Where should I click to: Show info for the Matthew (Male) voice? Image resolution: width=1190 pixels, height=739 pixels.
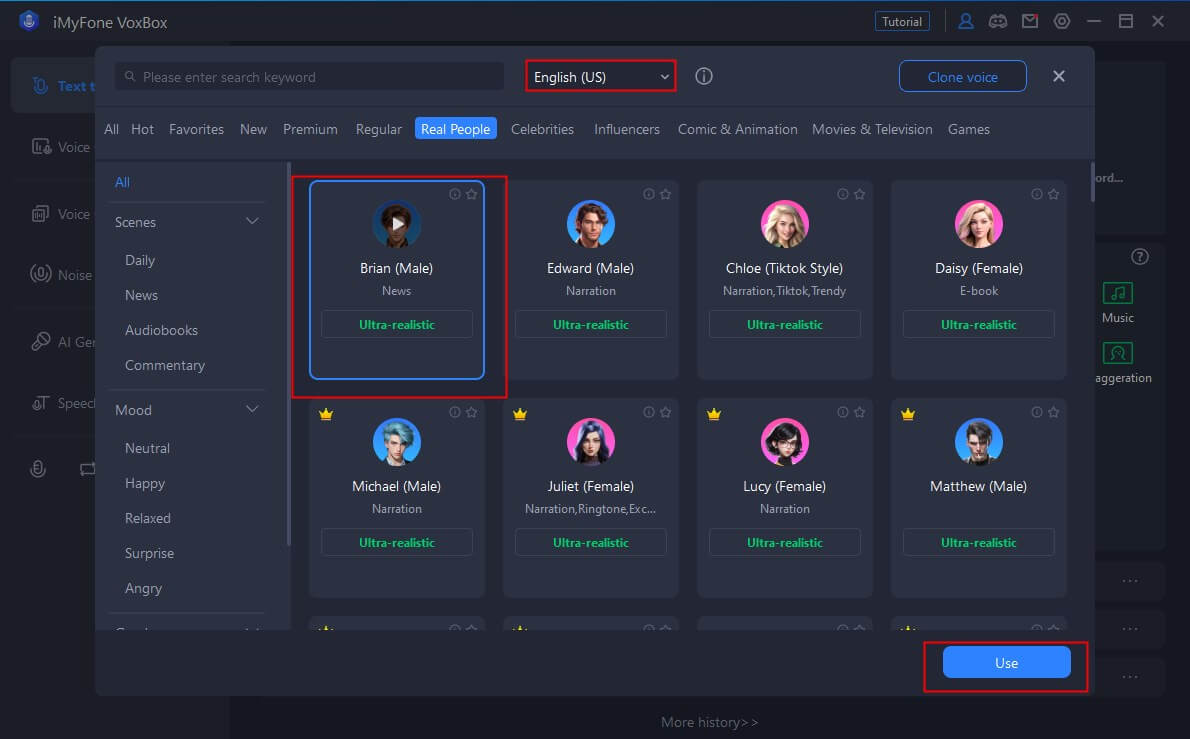tap(1037, 412)
